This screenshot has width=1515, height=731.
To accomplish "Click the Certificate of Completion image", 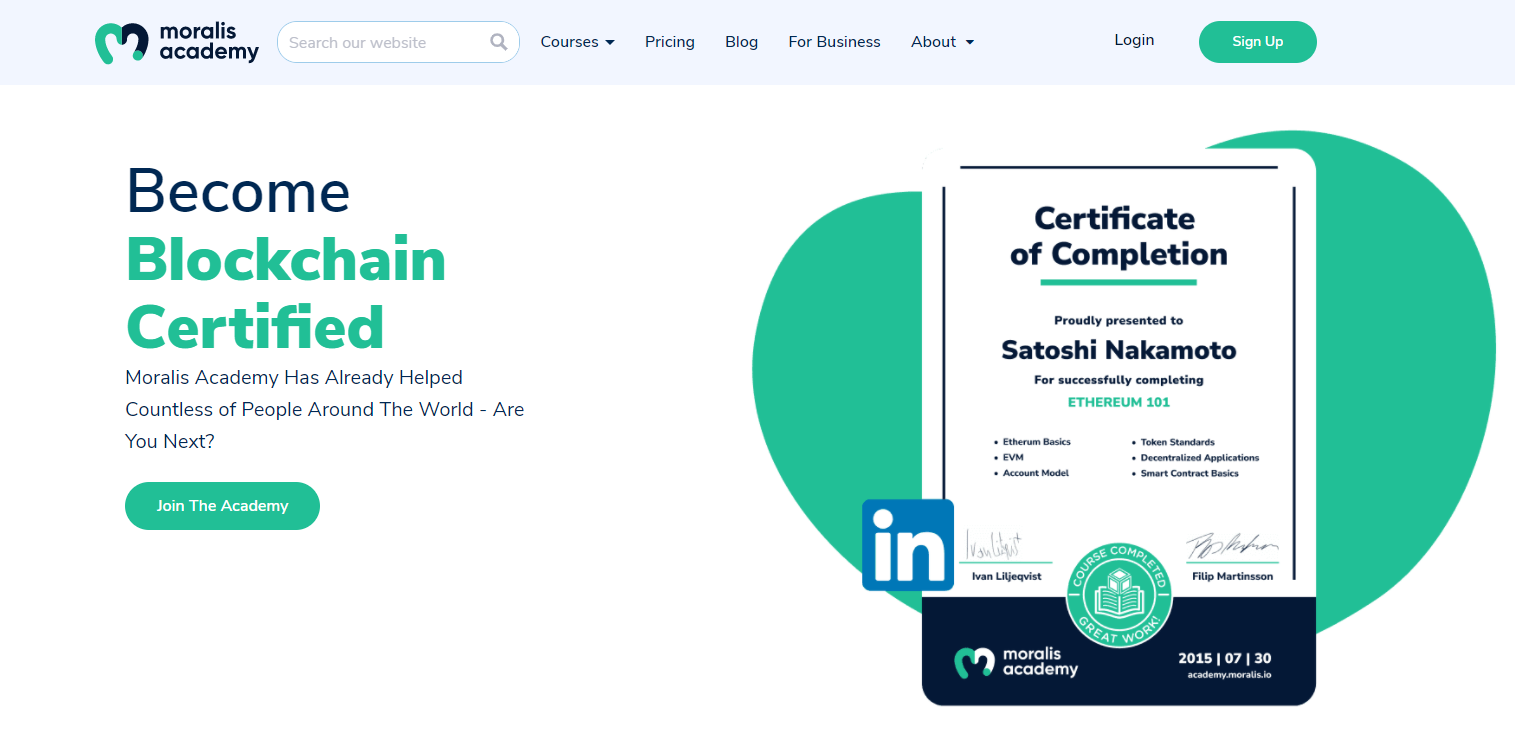I will (x=1118, y=427).
